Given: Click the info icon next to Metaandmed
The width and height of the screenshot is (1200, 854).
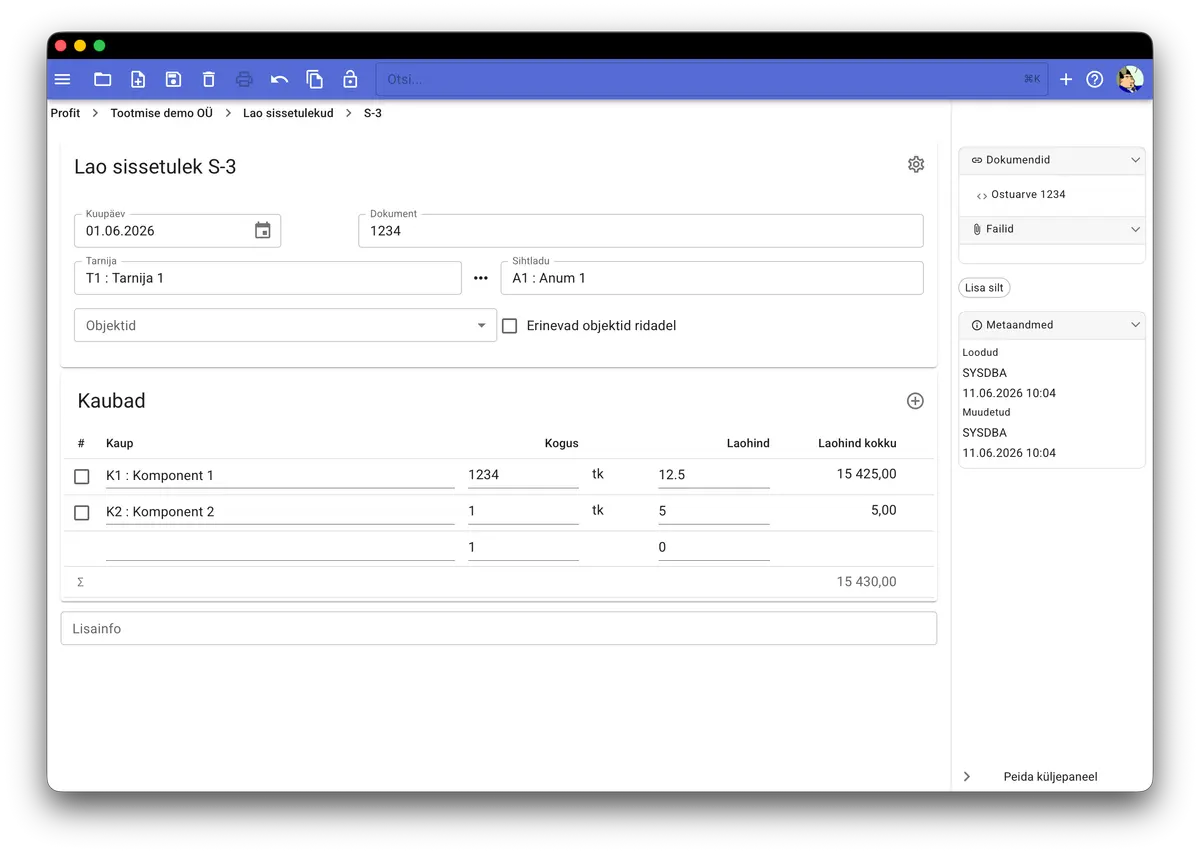Looking at the screenshot, I should [x=977, y=325].
